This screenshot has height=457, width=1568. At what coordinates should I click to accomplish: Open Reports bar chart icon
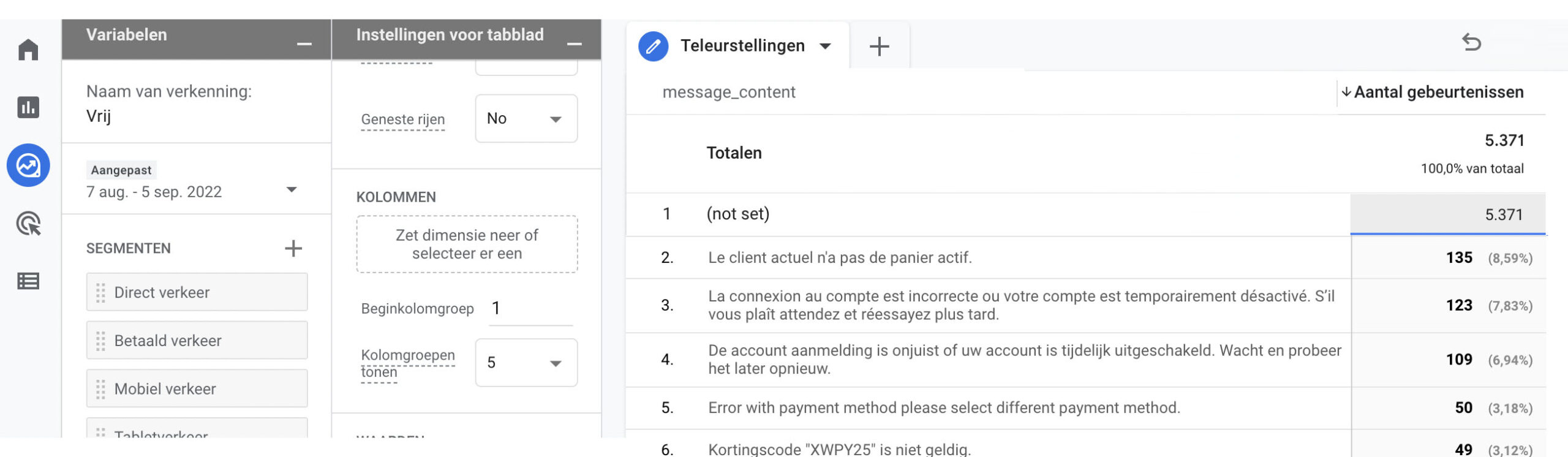pos(28,107)
